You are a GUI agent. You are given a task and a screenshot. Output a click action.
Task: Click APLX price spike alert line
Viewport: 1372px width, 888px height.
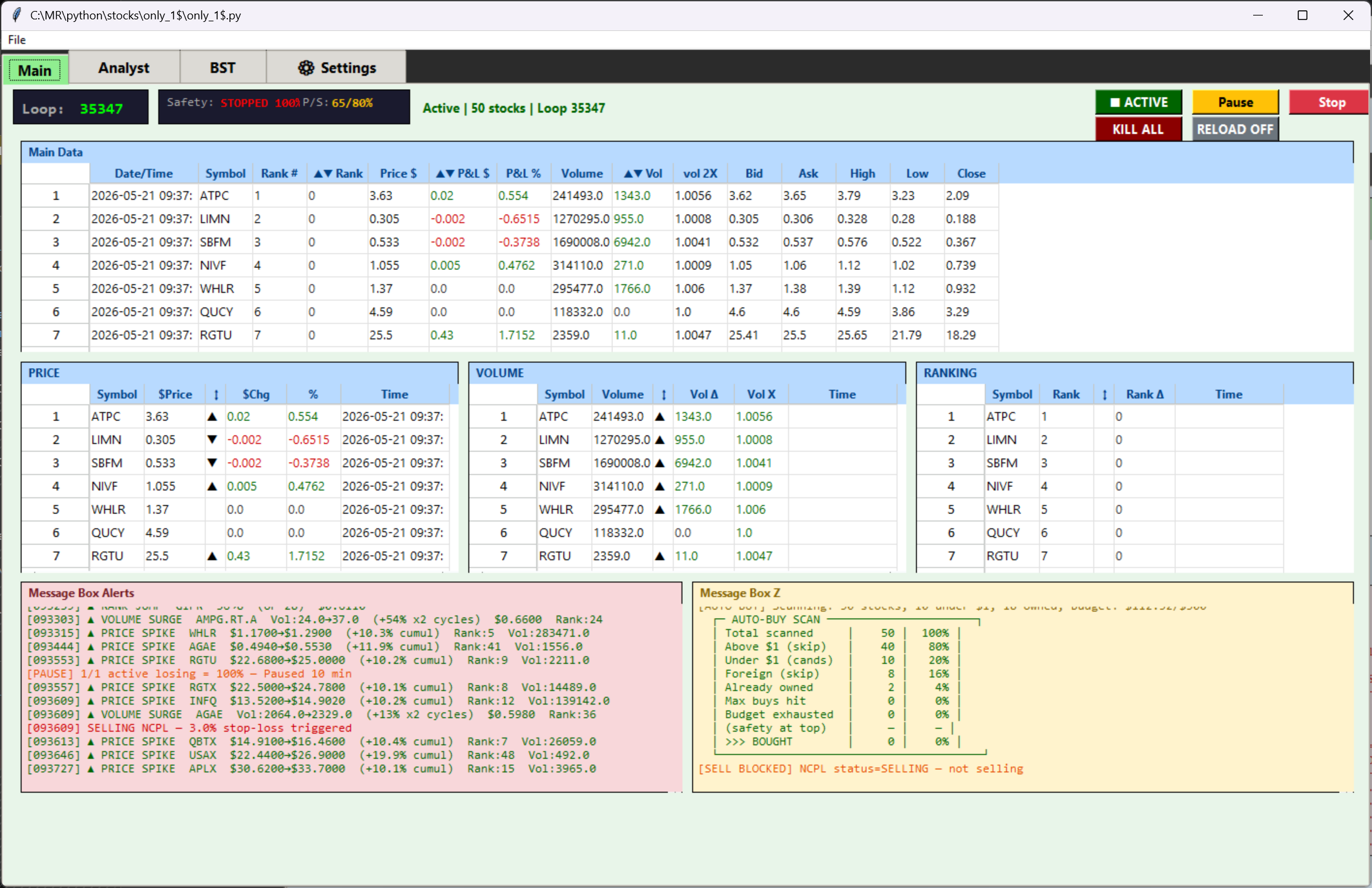tap(311, 769)
